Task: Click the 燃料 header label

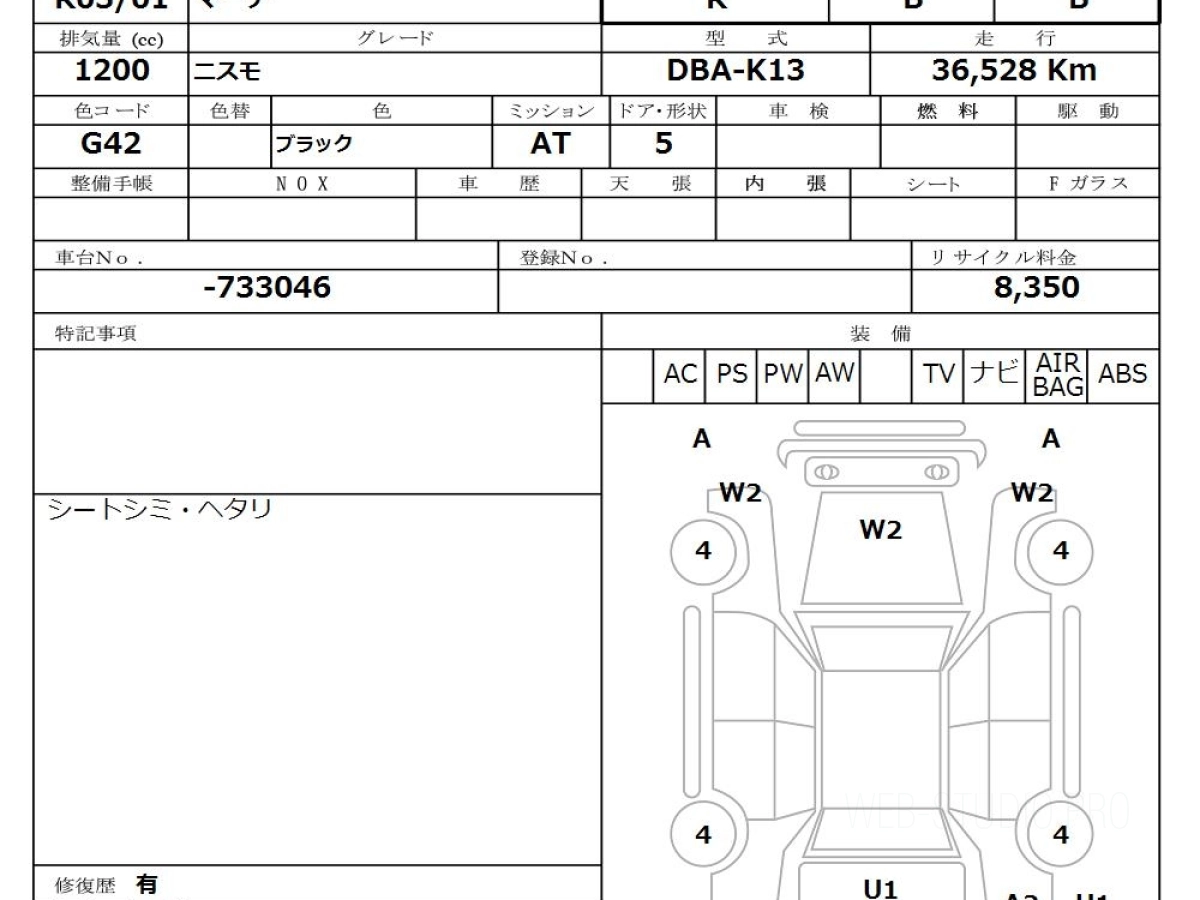Action: click(948, 111)
